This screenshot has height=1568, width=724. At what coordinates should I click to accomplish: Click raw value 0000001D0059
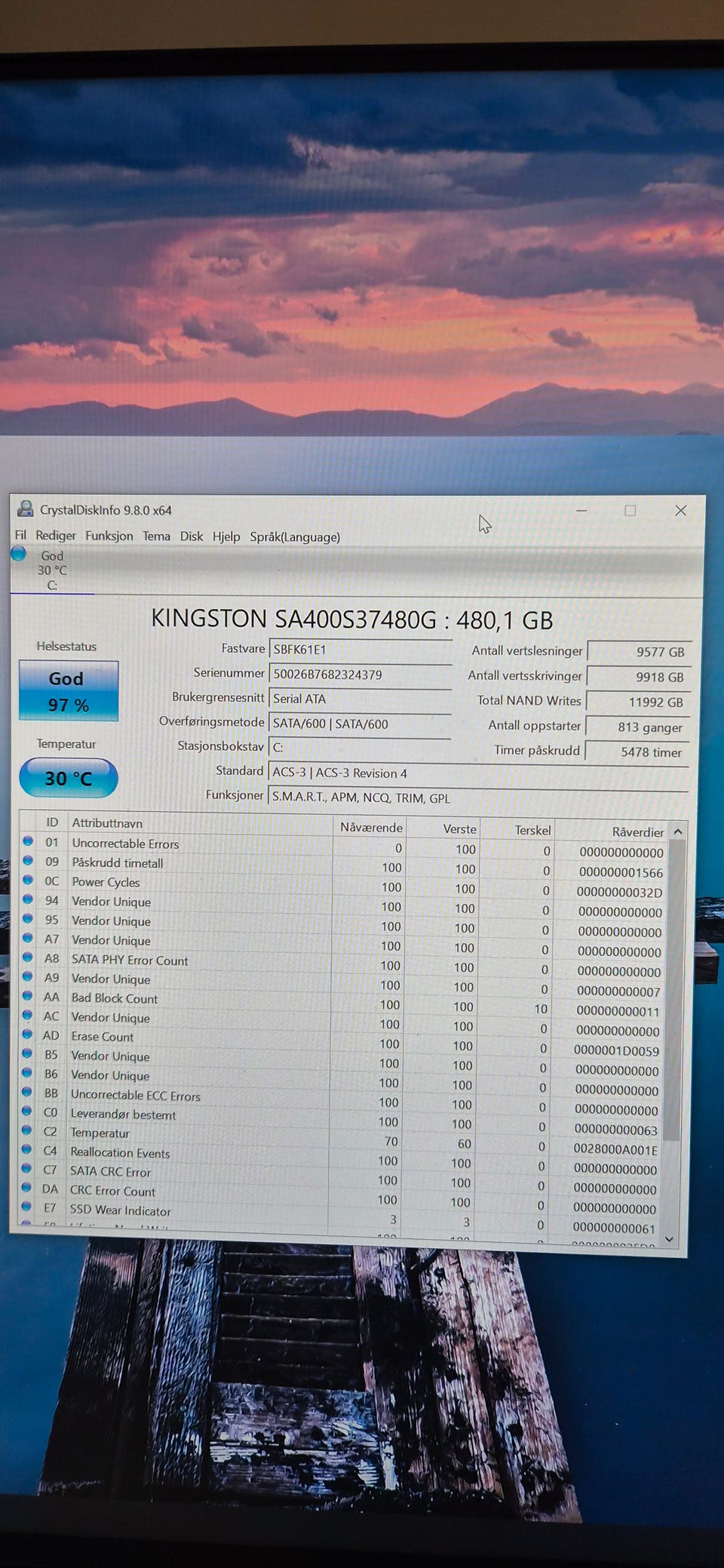(x=616, y=1050)
